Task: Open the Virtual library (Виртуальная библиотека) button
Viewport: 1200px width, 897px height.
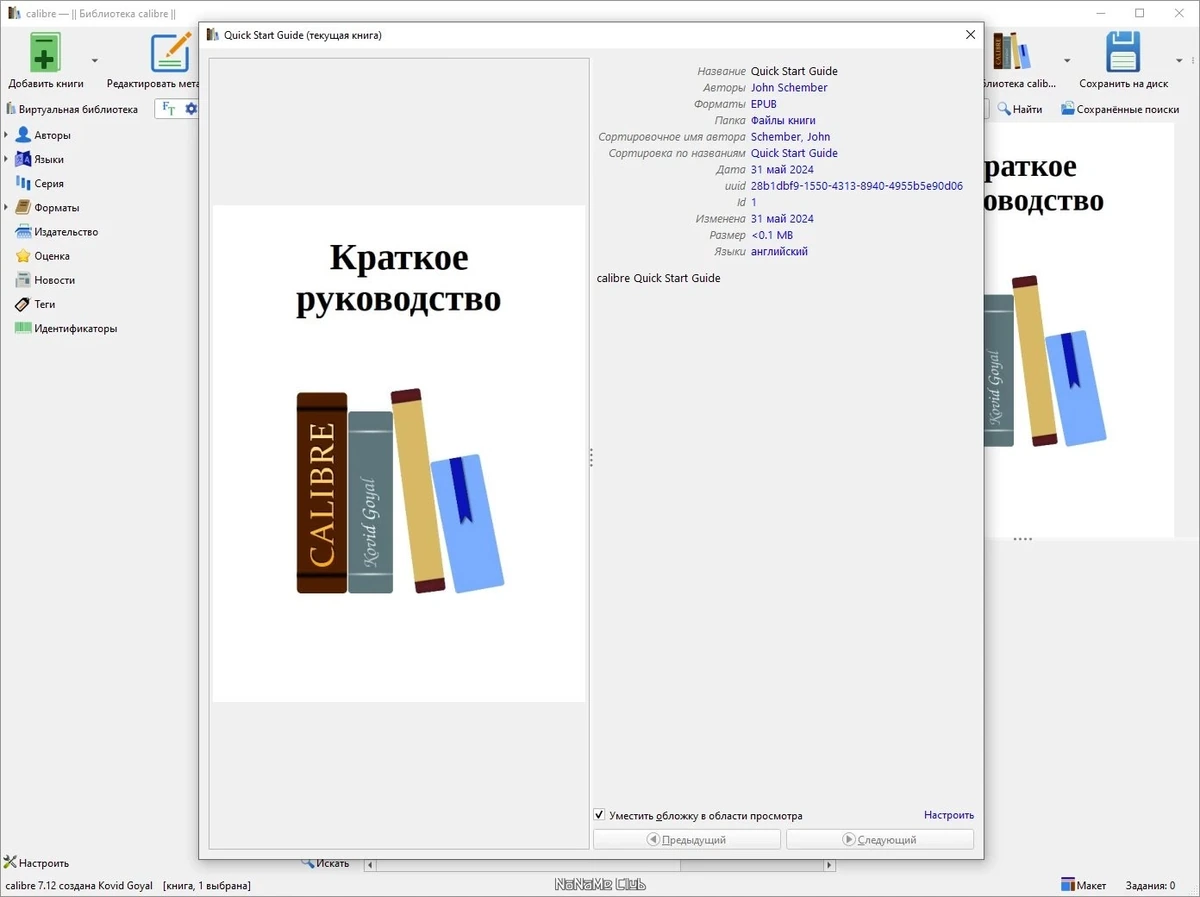Action: point(72,109)
